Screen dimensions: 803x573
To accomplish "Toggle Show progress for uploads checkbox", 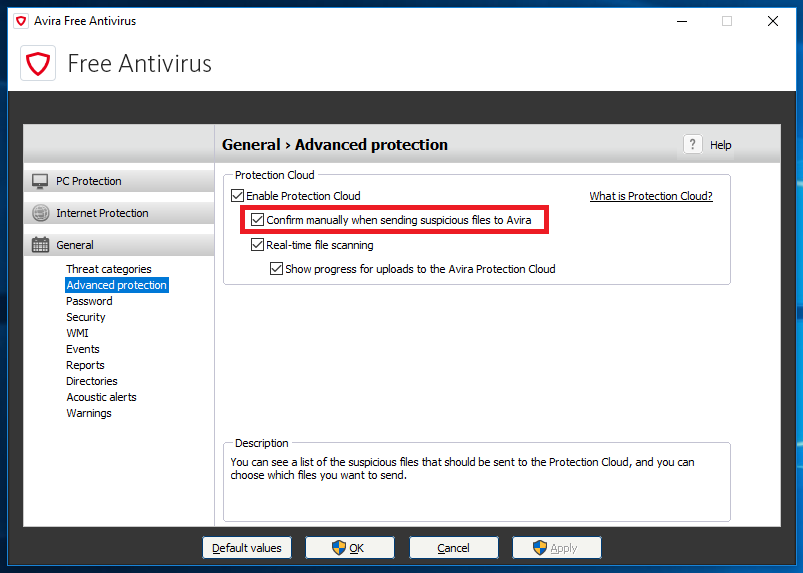I will (x=277, y=269).
